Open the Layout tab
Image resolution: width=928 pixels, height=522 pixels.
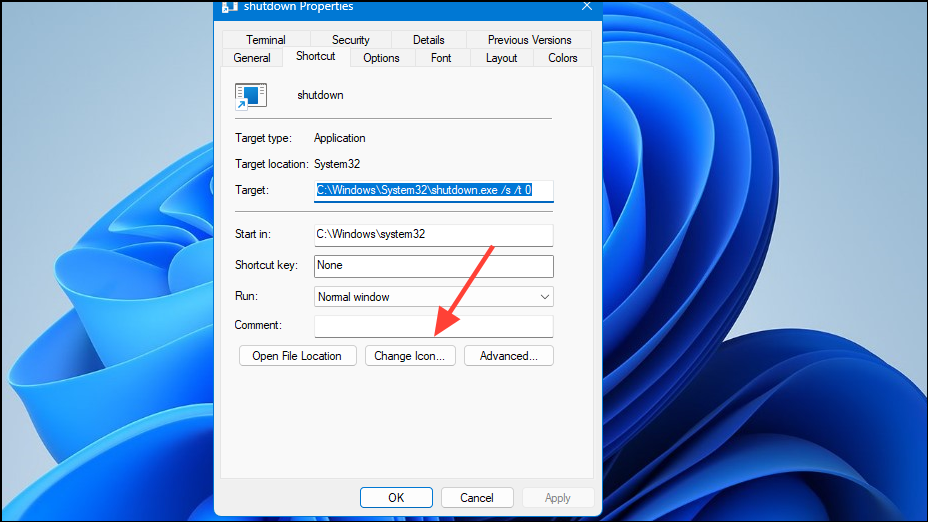tap(501, 58)
